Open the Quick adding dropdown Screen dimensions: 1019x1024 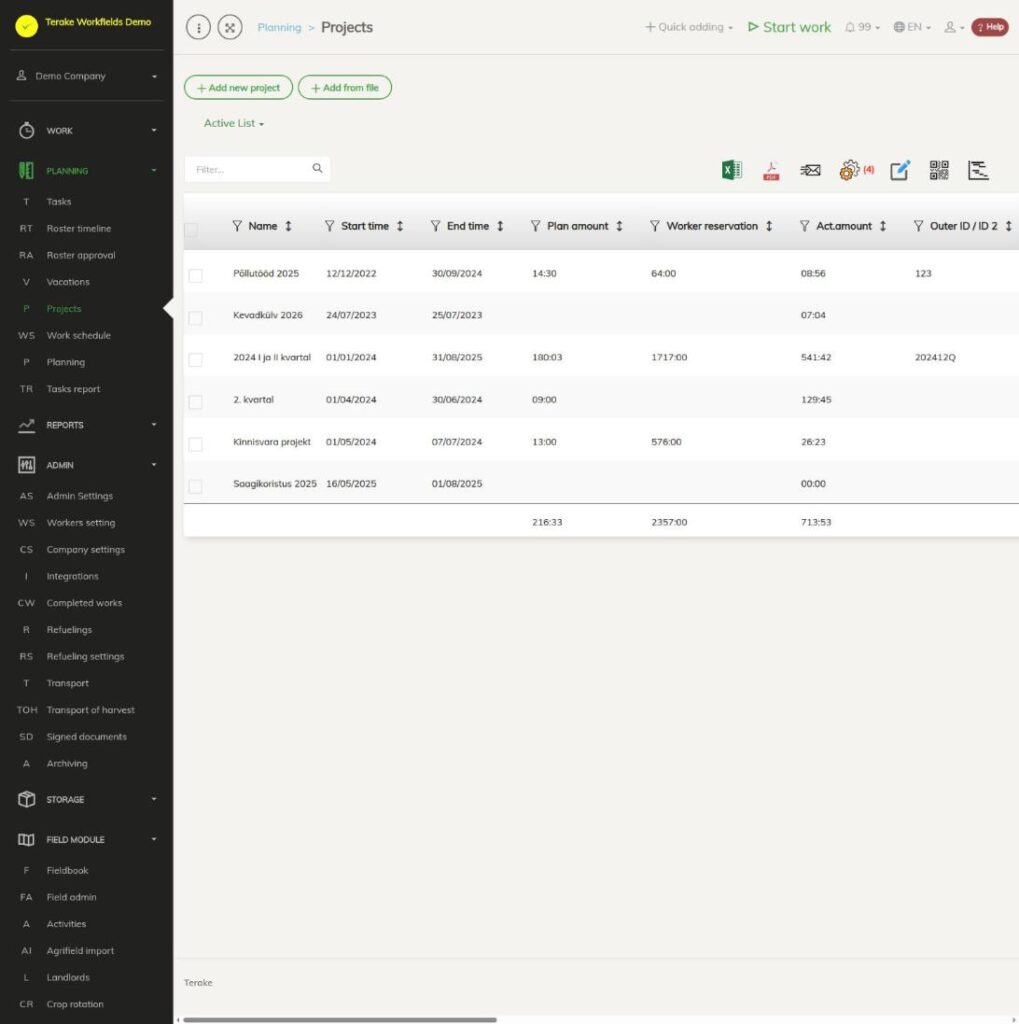pos(689,27)
